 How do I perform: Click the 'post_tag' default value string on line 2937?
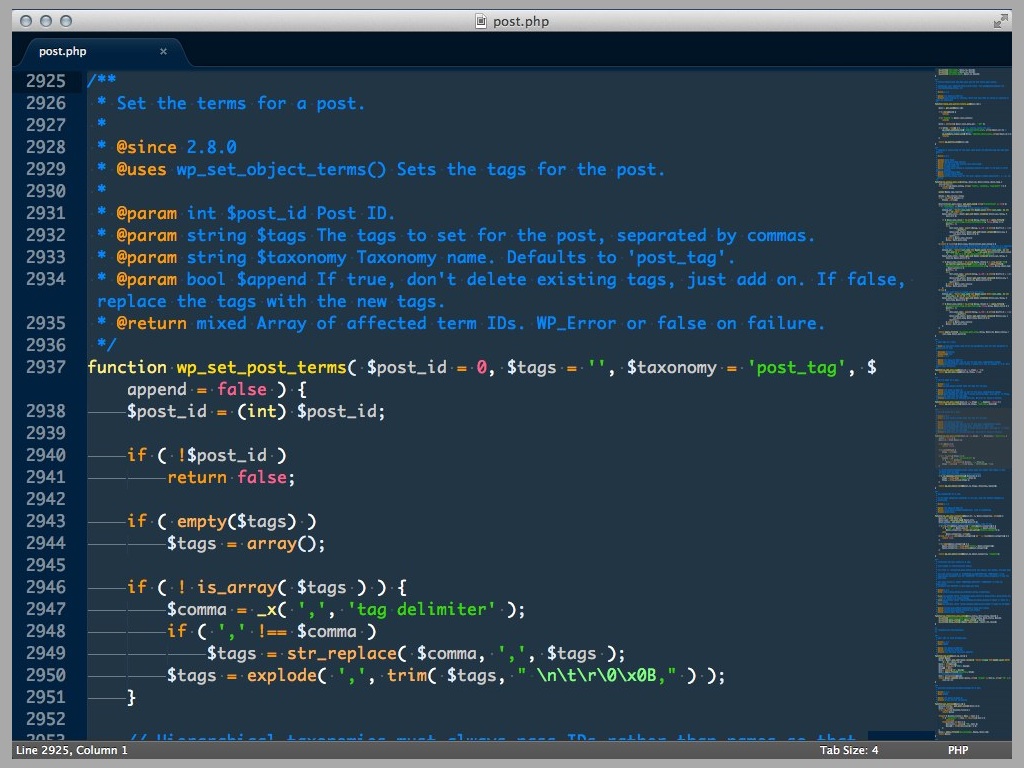pyautogui.click(x=796, y=368)
